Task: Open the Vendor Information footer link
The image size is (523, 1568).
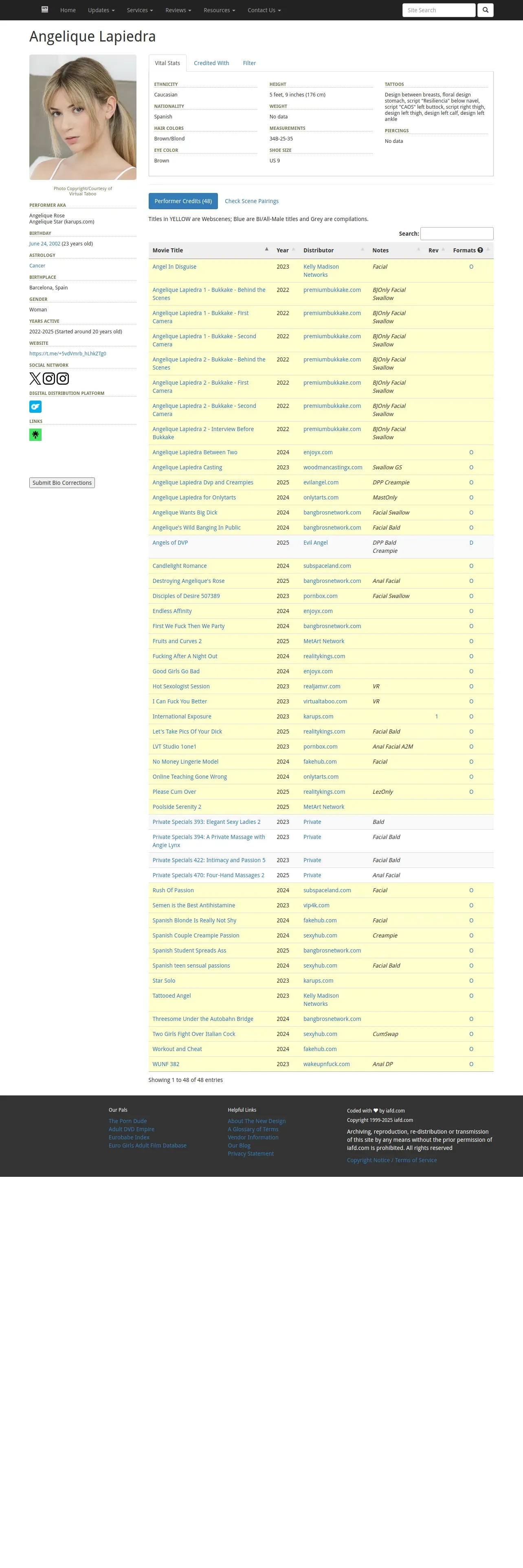Action: [253, 1137]
